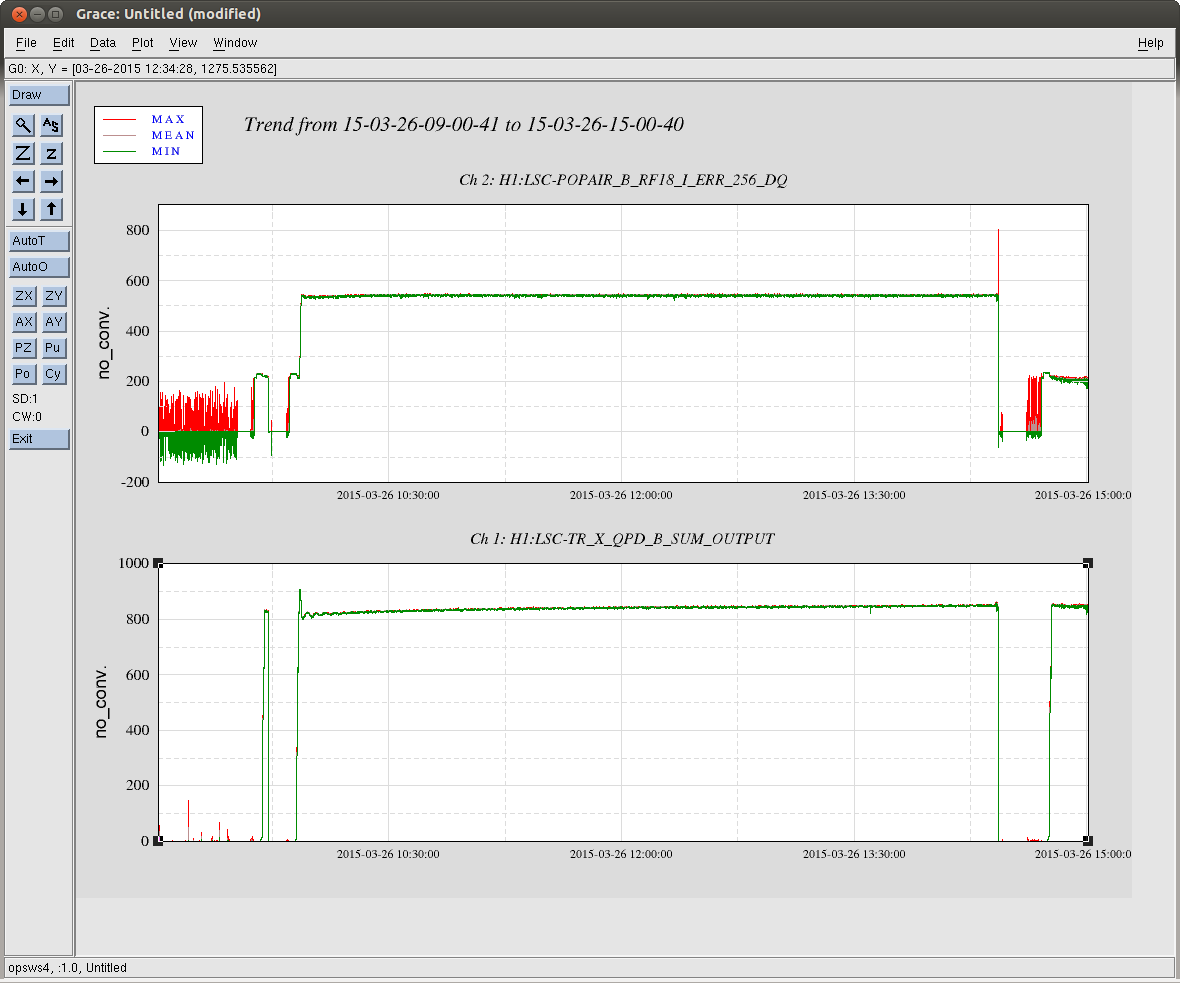Click the '-200' y-axis value on upper graph
The height and width of the screenshot is (983, 1180).
click(x=135, y=482)
